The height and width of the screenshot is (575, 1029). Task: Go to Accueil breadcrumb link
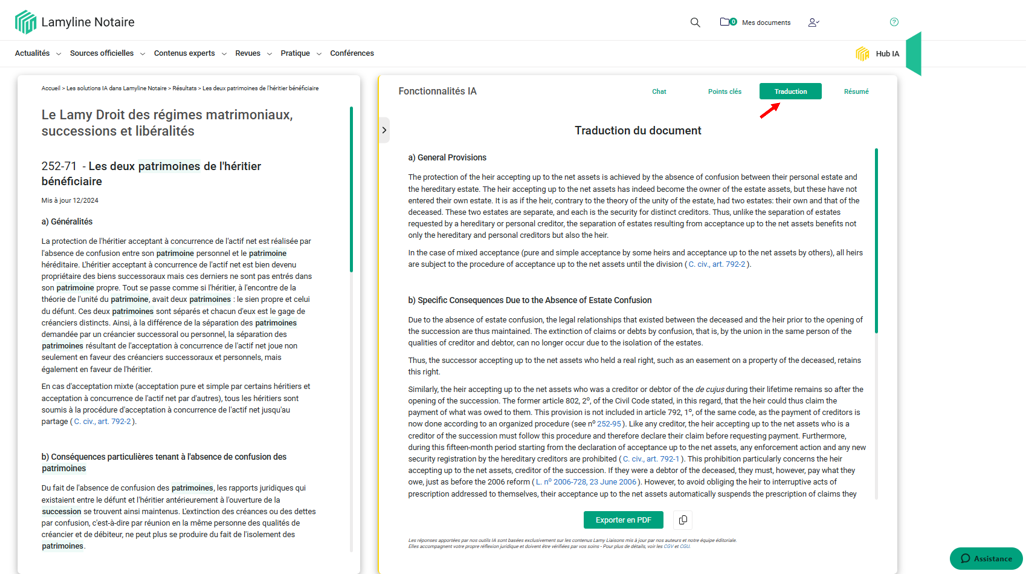pyautogui.click(x=50, y=88)
